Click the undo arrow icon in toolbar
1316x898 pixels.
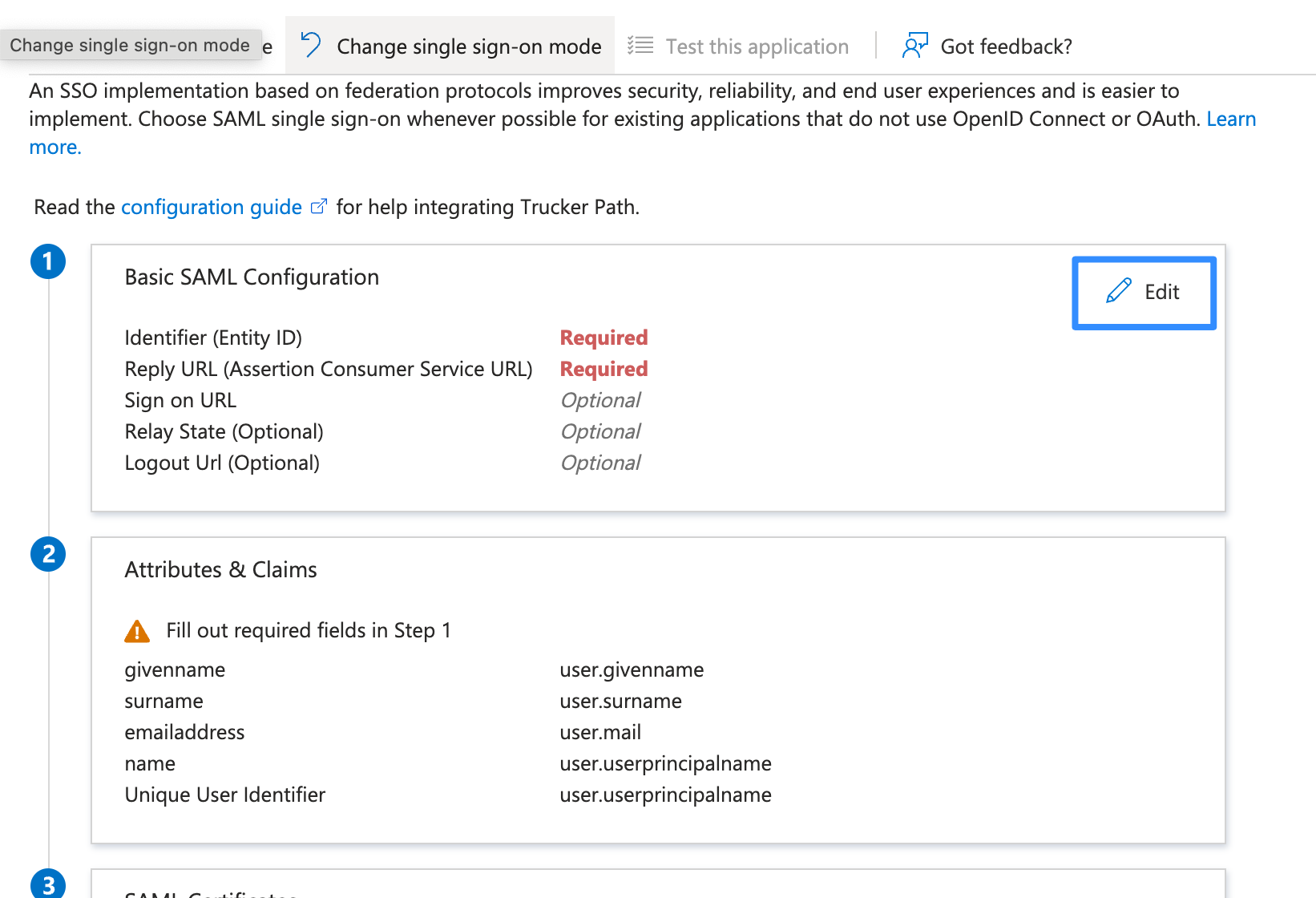tap(311, 45)
